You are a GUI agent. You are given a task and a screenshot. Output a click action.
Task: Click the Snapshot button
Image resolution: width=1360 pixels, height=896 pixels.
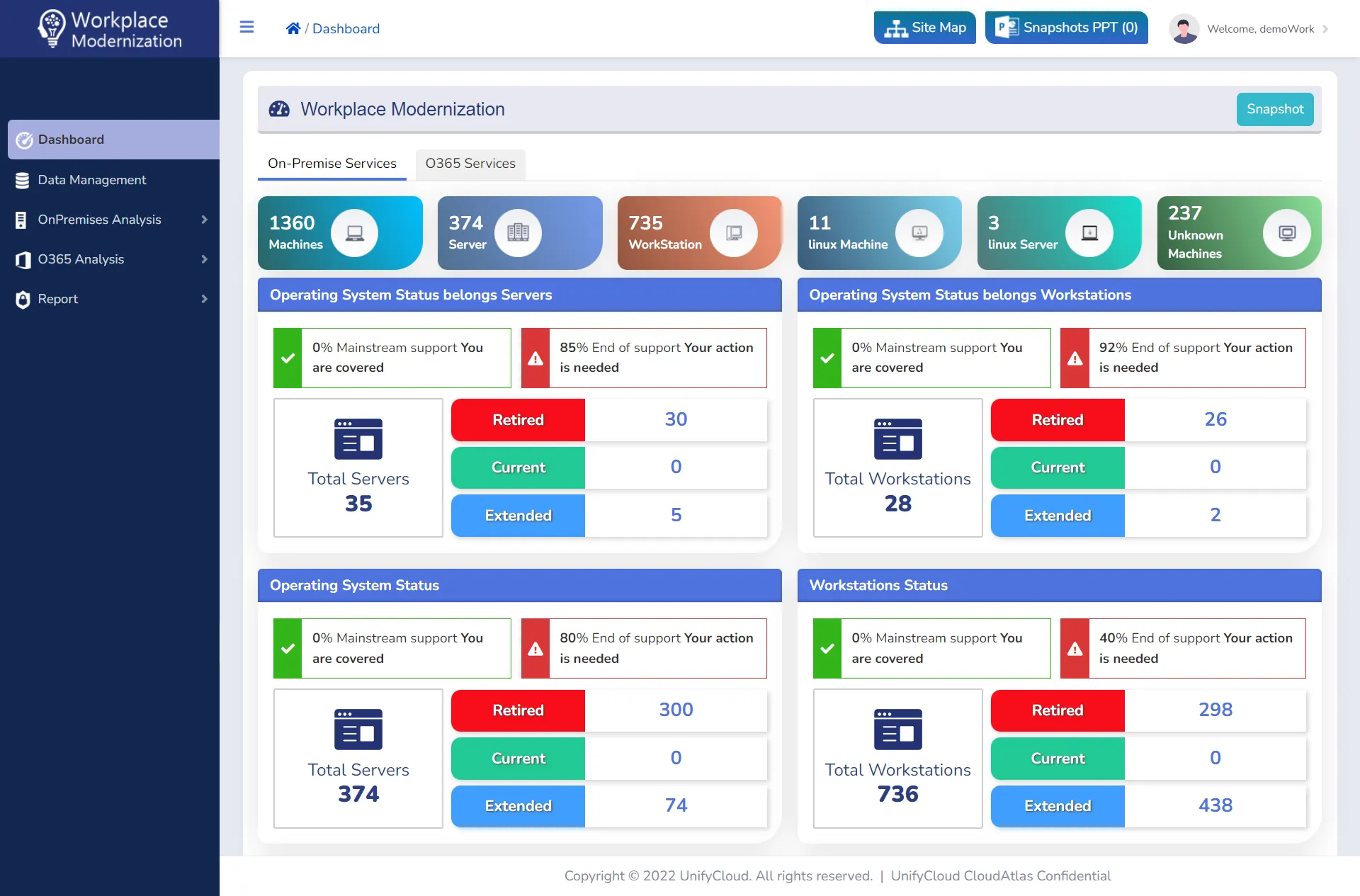(x=1274, y=109)
